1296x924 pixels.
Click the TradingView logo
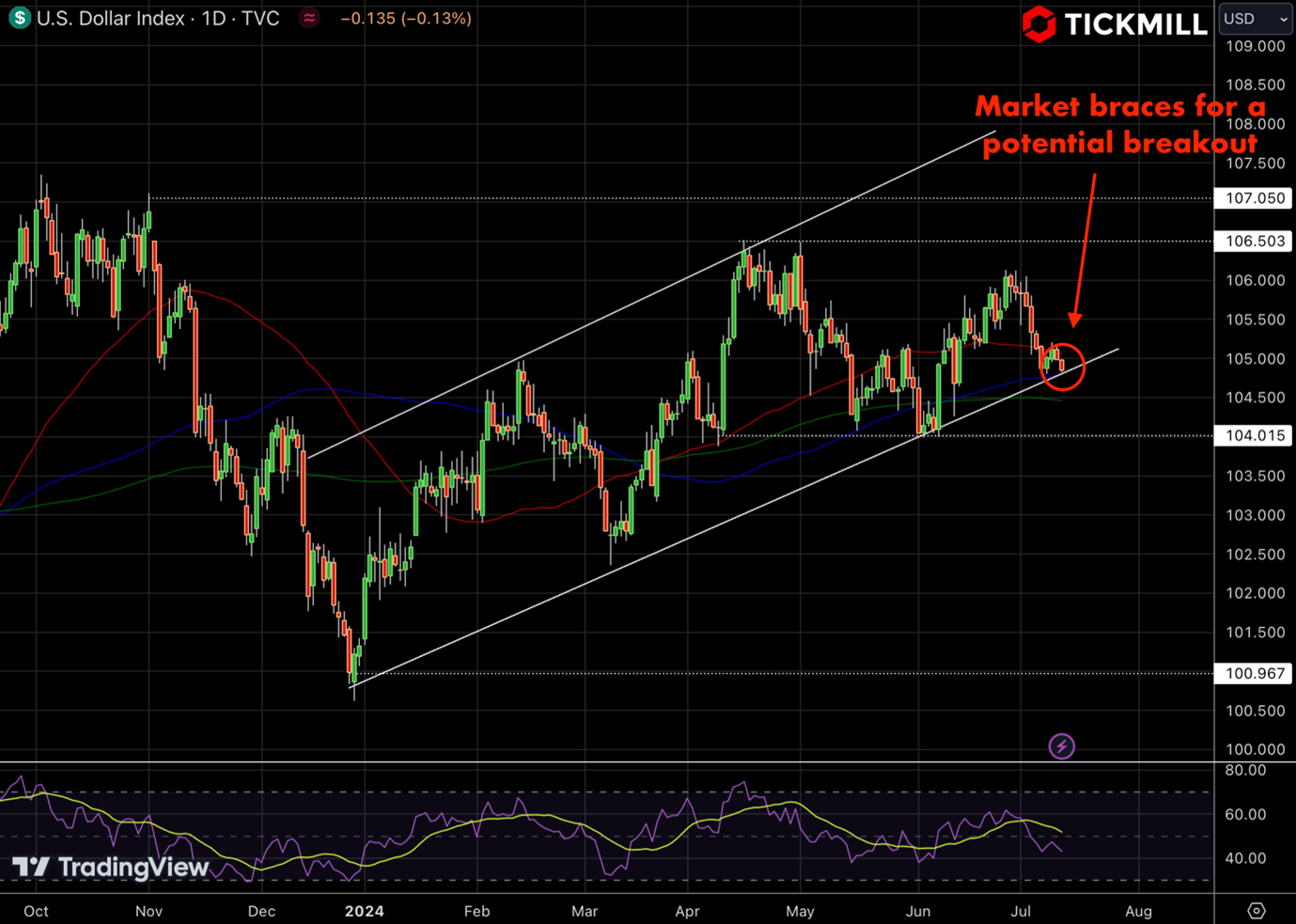[110, 867]
